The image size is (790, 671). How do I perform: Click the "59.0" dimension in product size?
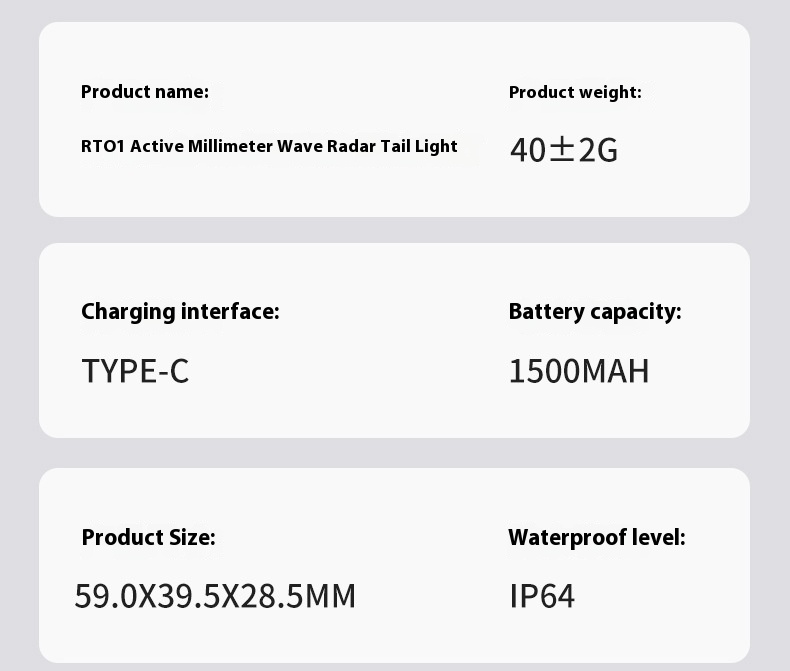(104, 596)
